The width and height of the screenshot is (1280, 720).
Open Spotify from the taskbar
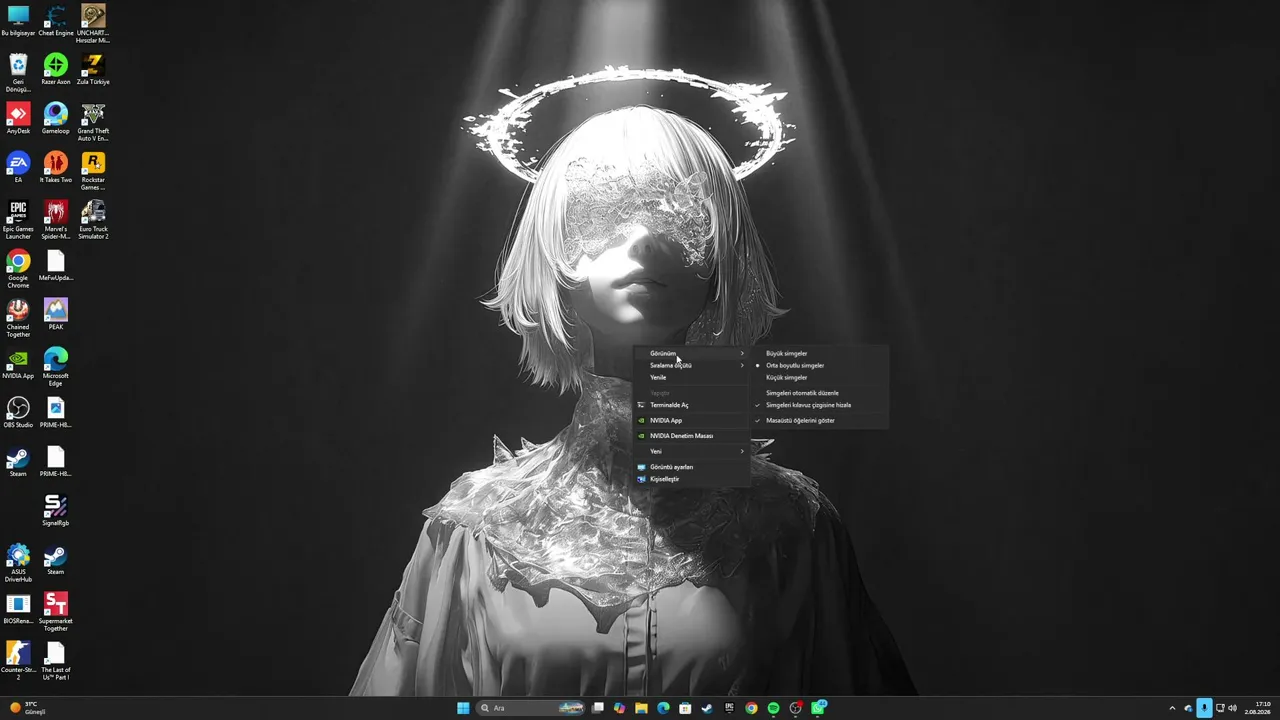[773, 708]
